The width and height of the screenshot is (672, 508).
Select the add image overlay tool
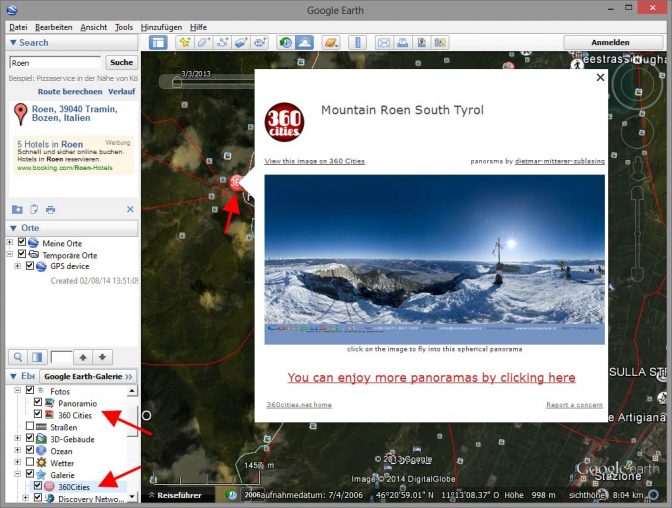click(x=241, y=42)
